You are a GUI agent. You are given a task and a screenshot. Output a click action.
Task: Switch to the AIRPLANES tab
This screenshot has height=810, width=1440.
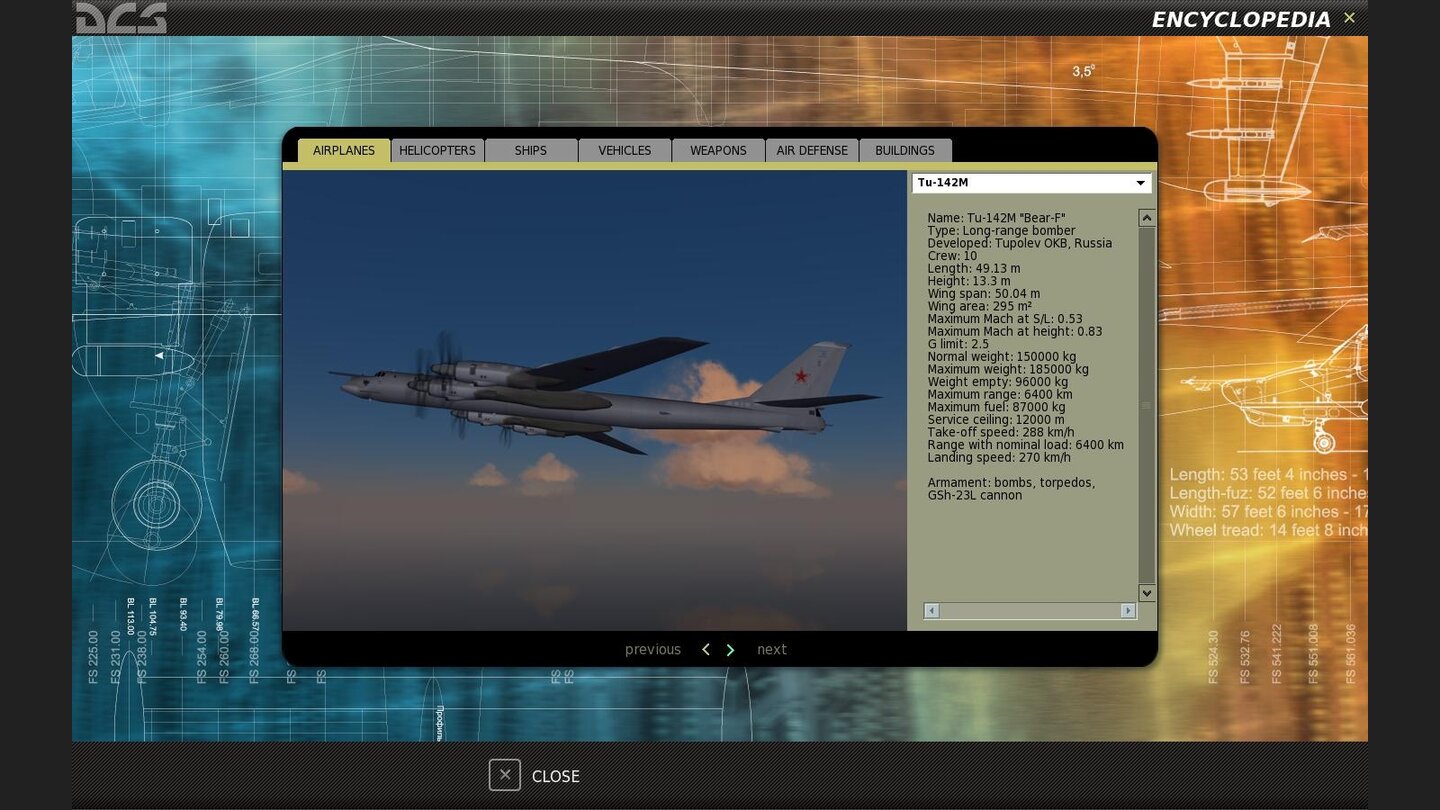pyautogui.click(x=344, y=151)
